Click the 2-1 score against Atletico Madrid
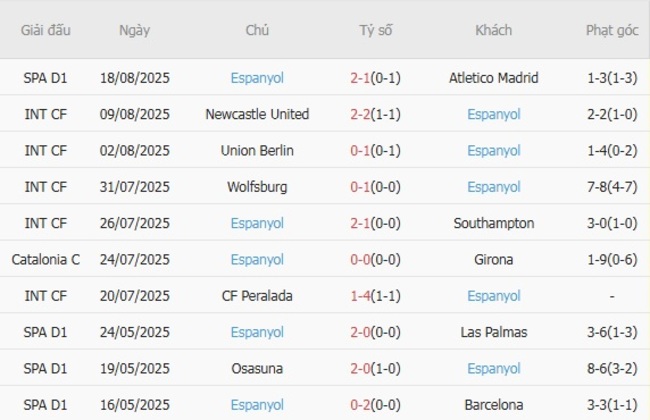Image resolution: width=650 pixels, height=420 pixels. coord(363,78)
